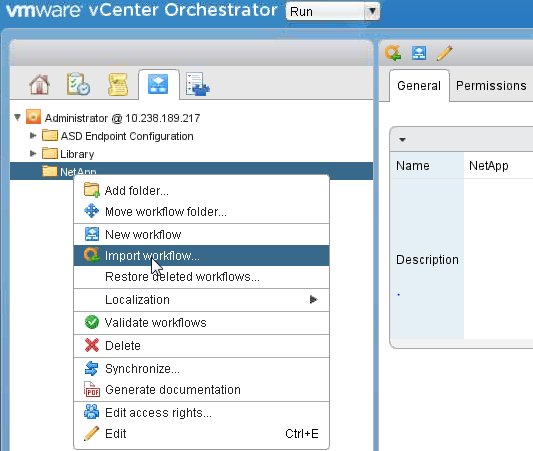Choose Delete from the context menu
This screenshot has width=533, height=451.
point(202,346)
